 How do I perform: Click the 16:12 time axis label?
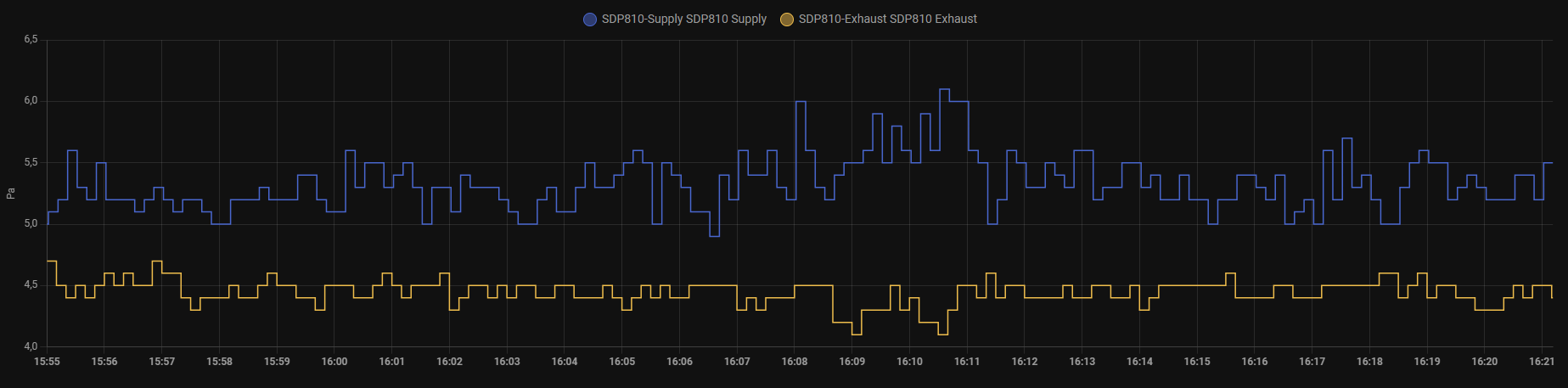tap(1025, 362)
